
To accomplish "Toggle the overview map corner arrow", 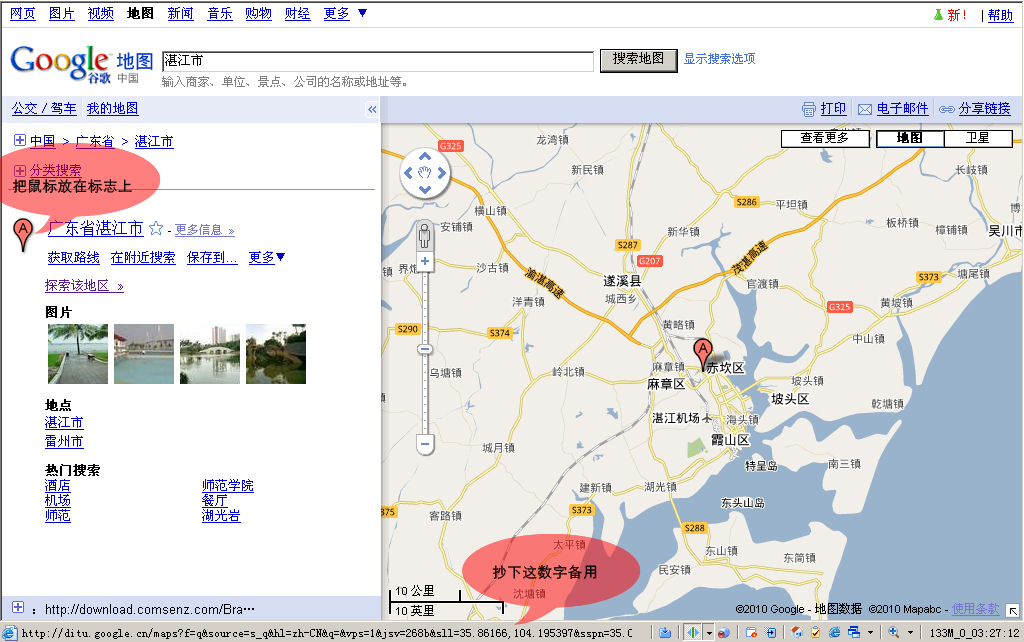I will [x=1012, y=611].
